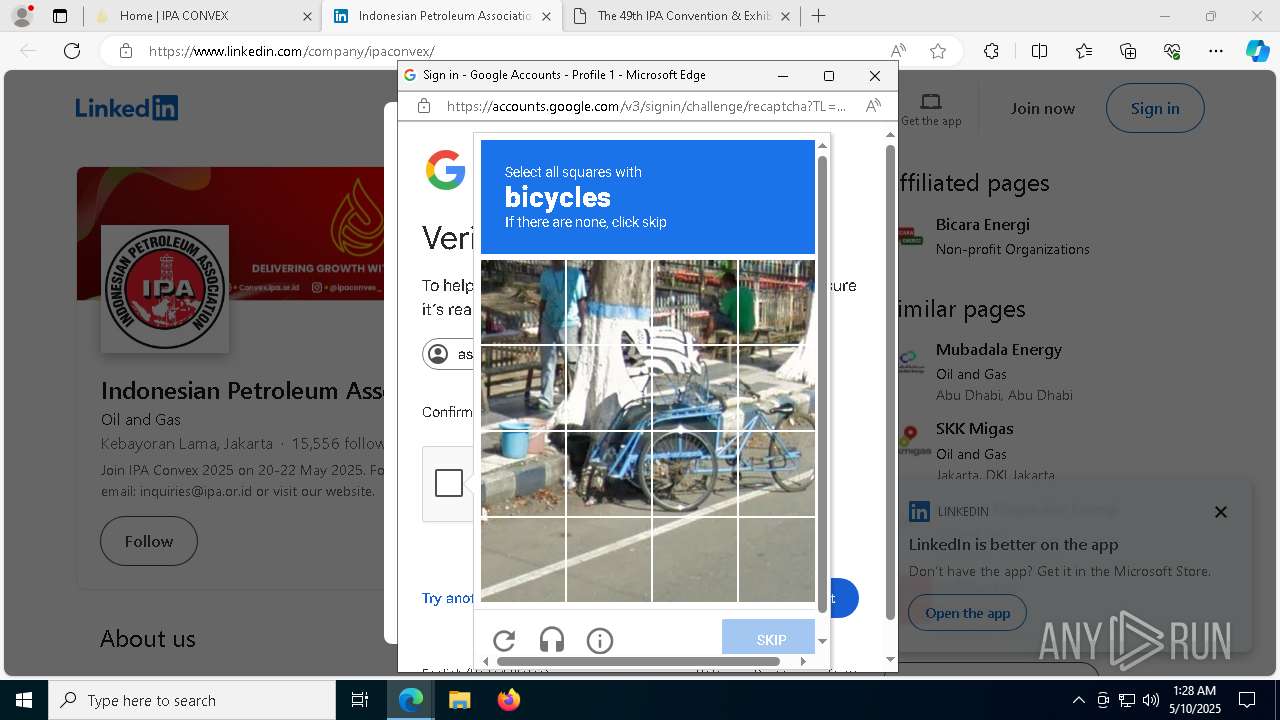Viewport: 1280px width, 720px height.
Task: Switch to the Indonesian Petroleum Association tab
Action: point(443,16)
